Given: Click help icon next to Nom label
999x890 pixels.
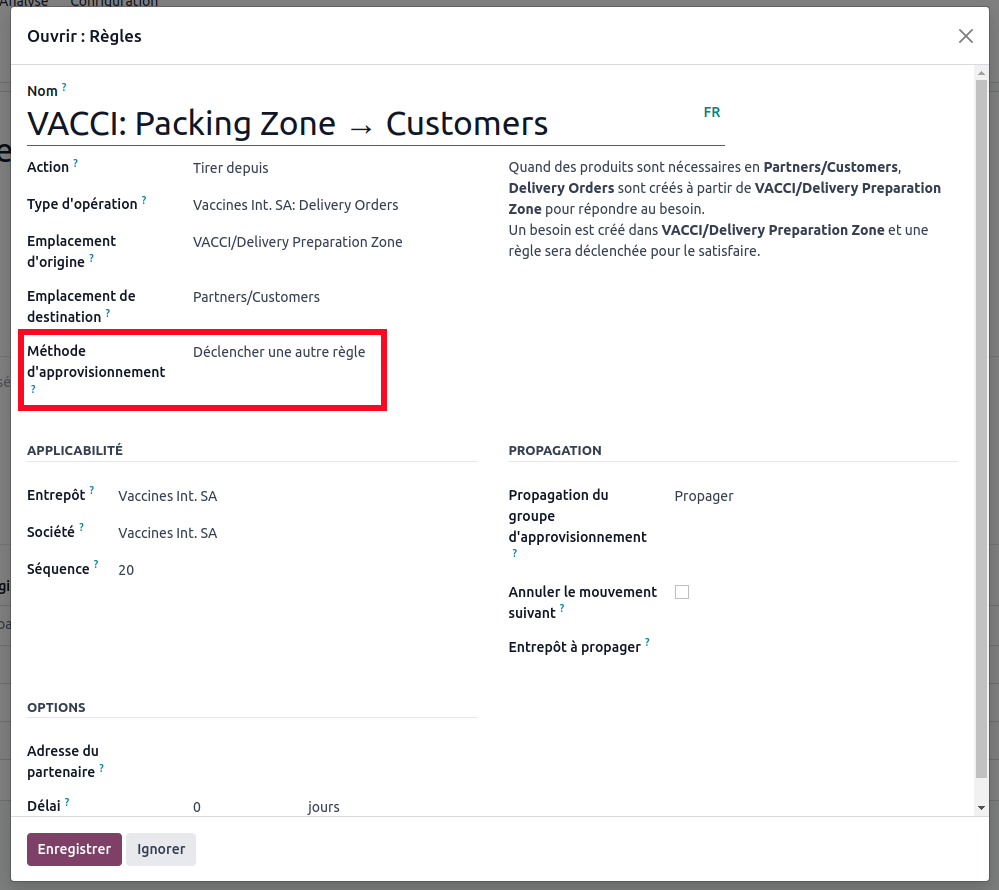Looking at the screenshot, I should pos(64,88).
